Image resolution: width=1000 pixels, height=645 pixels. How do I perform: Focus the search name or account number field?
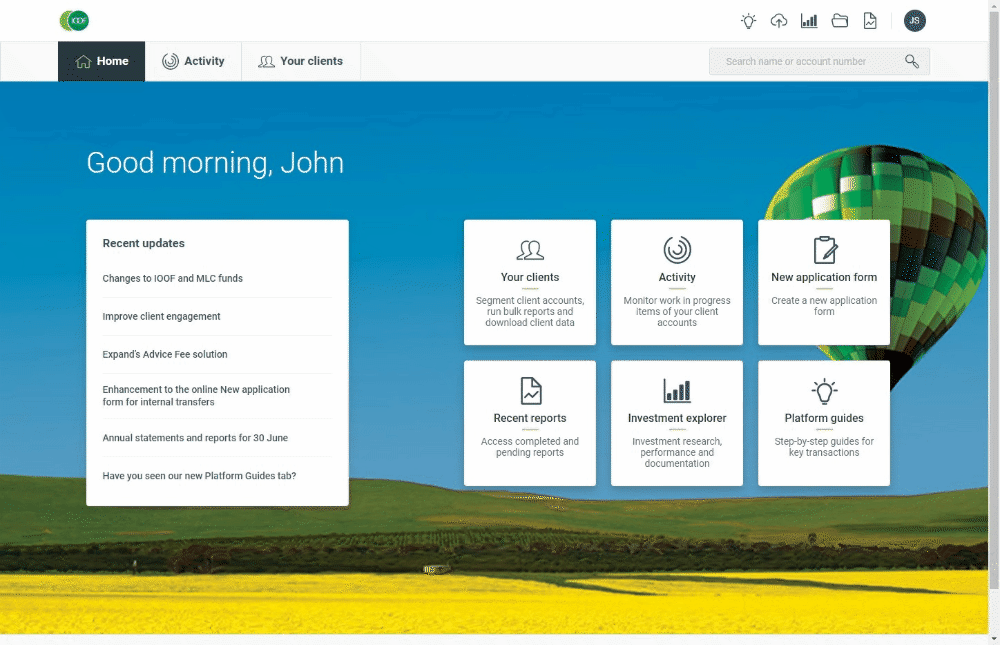819,61
